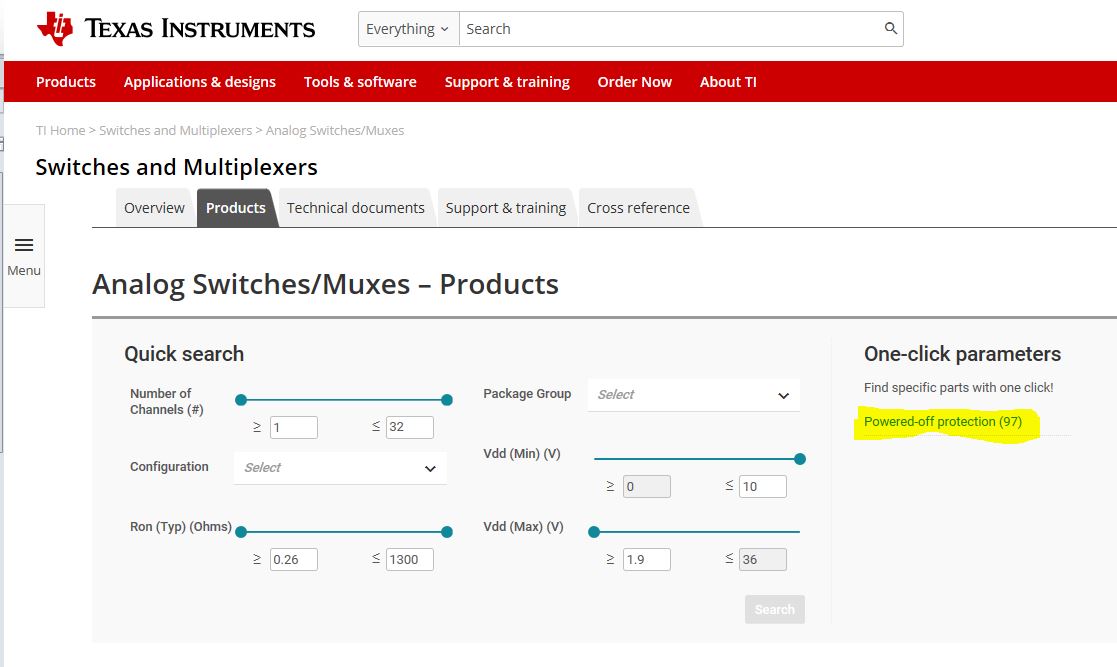
Task: Follow Switches and Multiplexers breadcrumb link
Action: pyautogui.click(x=175, y=130)
